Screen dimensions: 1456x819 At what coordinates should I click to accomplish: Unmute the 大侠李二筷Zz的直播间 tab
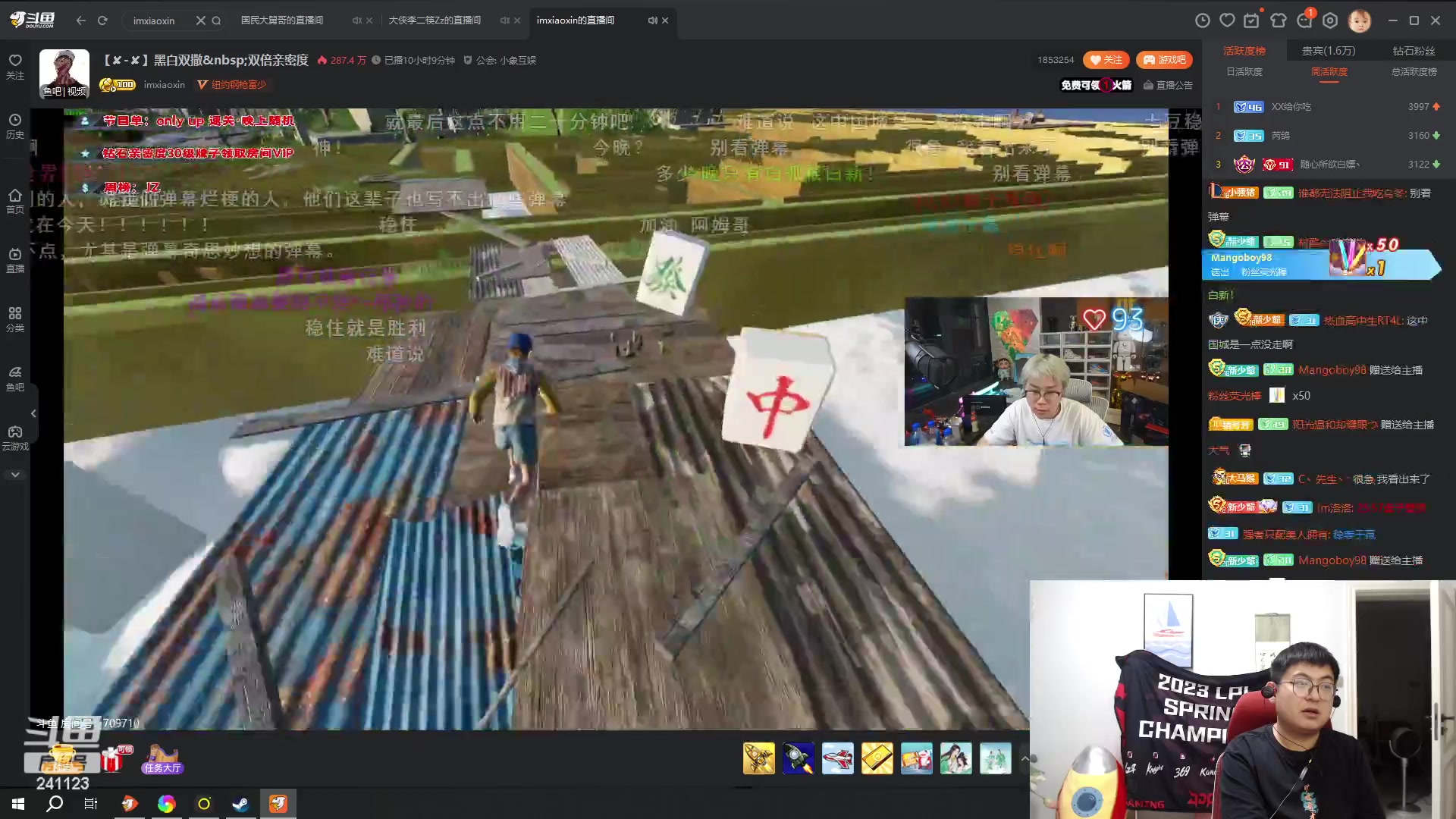pos(504,20)
